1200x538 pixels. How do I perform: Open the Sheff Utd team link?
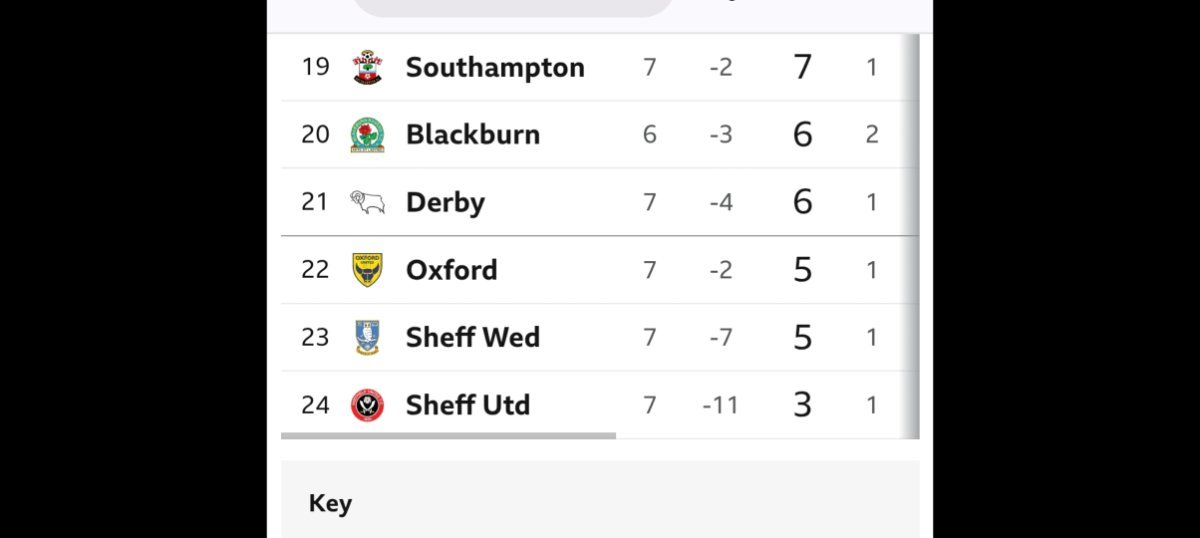tap(468, 405)
